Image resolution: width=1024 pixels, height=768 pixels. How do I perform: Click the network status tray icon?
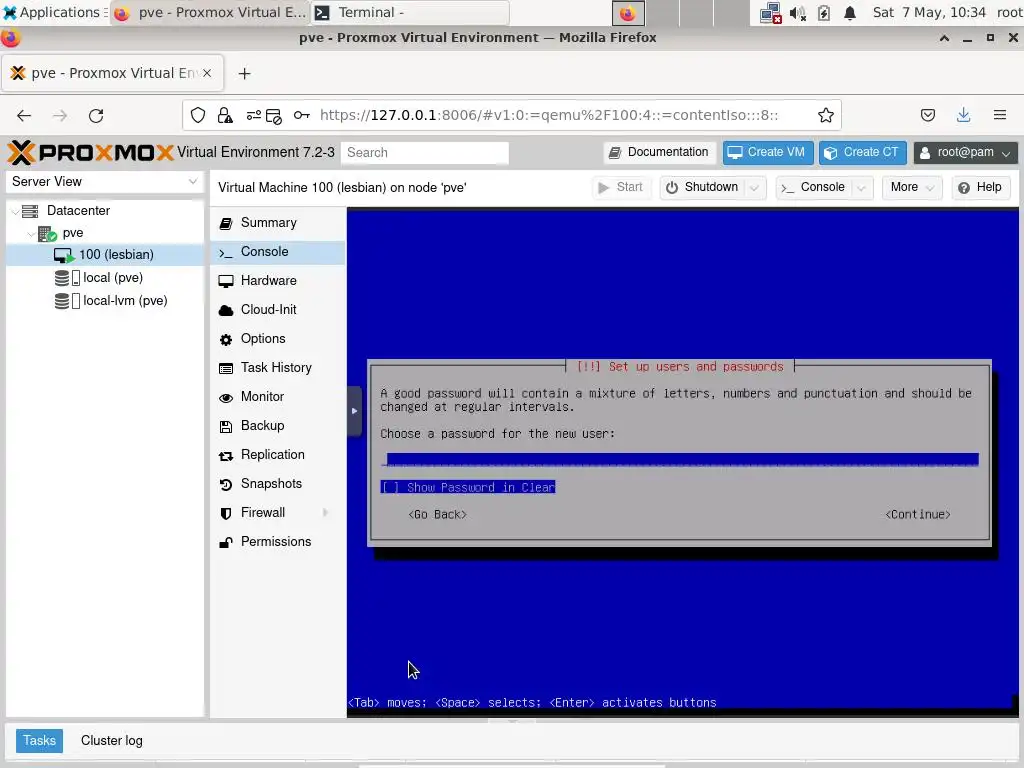click(x=771, y=13)
